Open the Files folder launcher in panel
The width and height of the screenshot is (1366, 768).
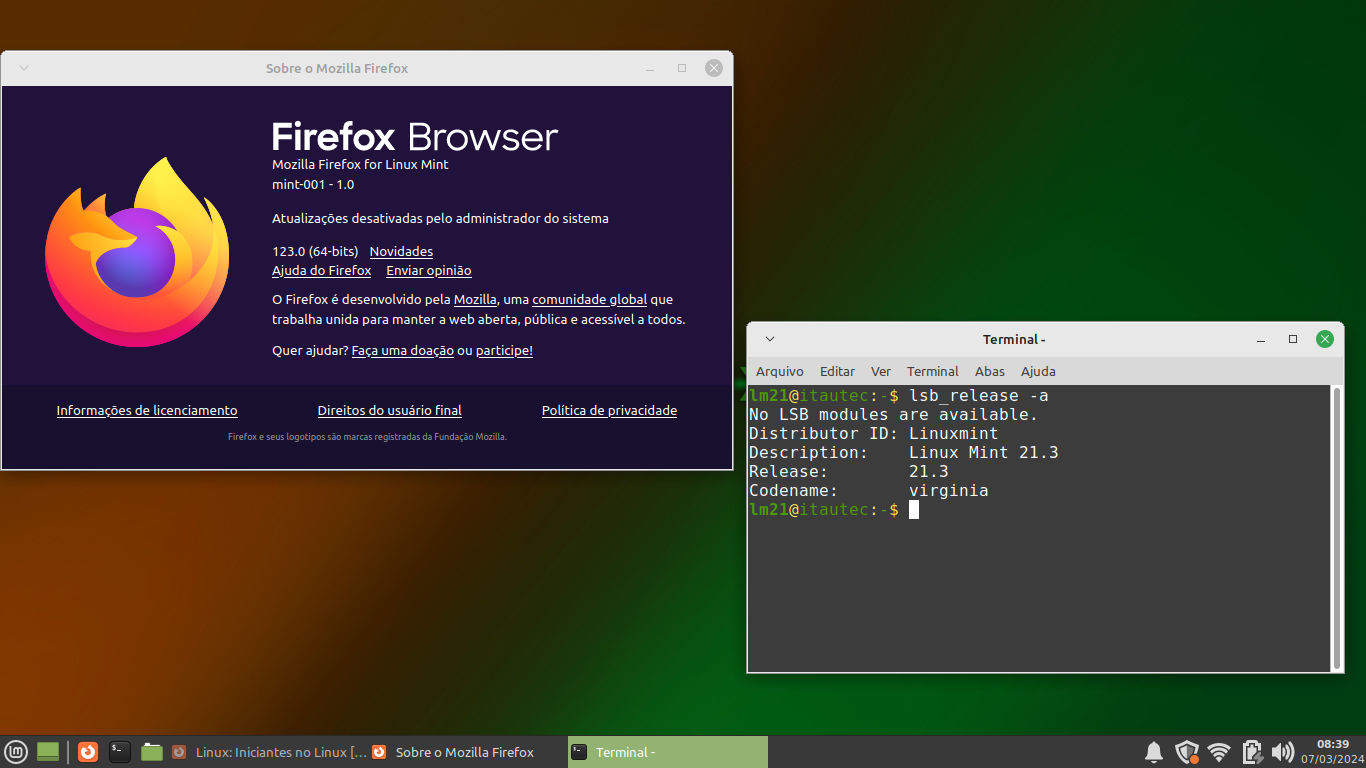click(152, 752)
